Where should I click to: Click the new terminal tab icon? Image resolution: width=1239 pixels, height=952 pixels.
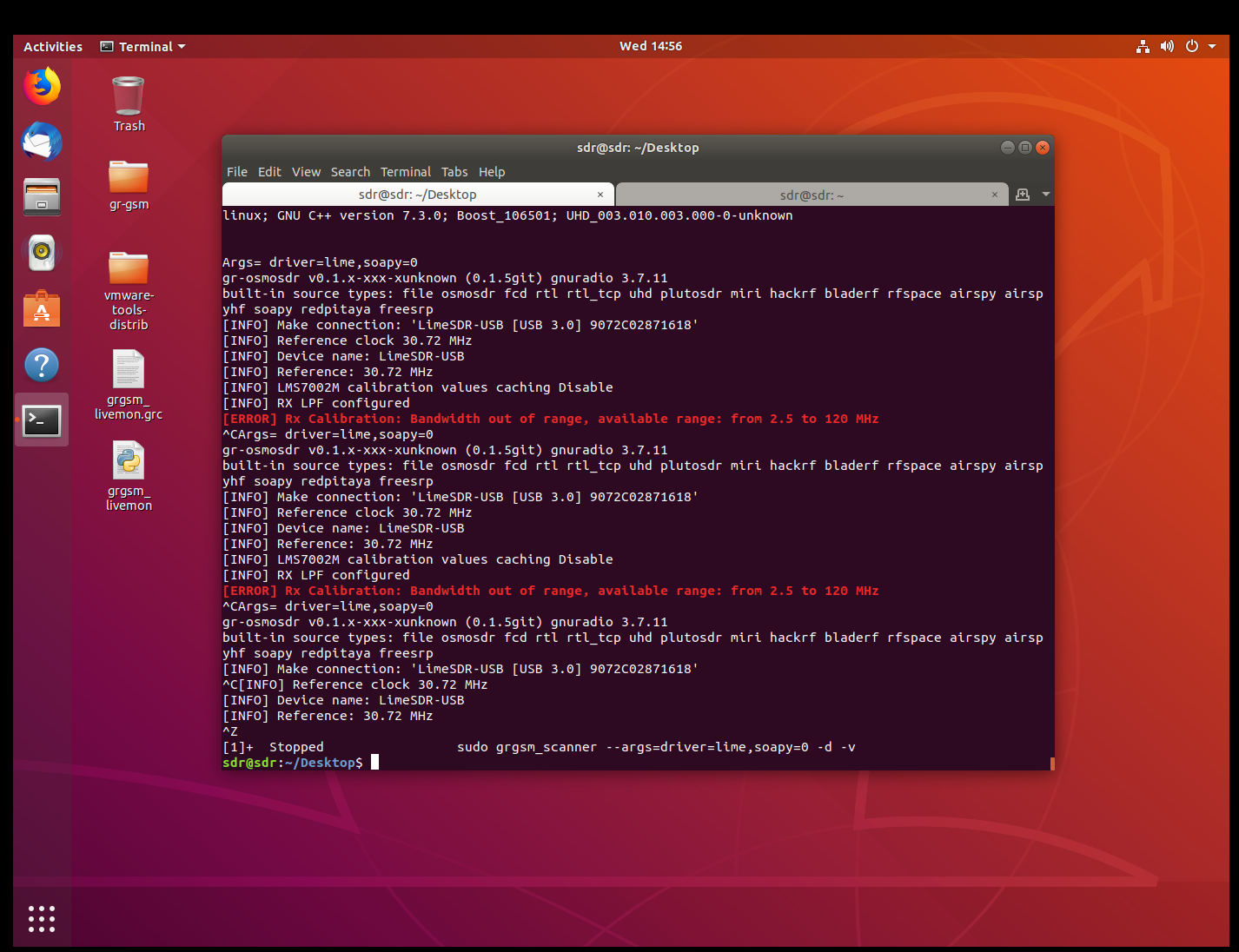1023,195
